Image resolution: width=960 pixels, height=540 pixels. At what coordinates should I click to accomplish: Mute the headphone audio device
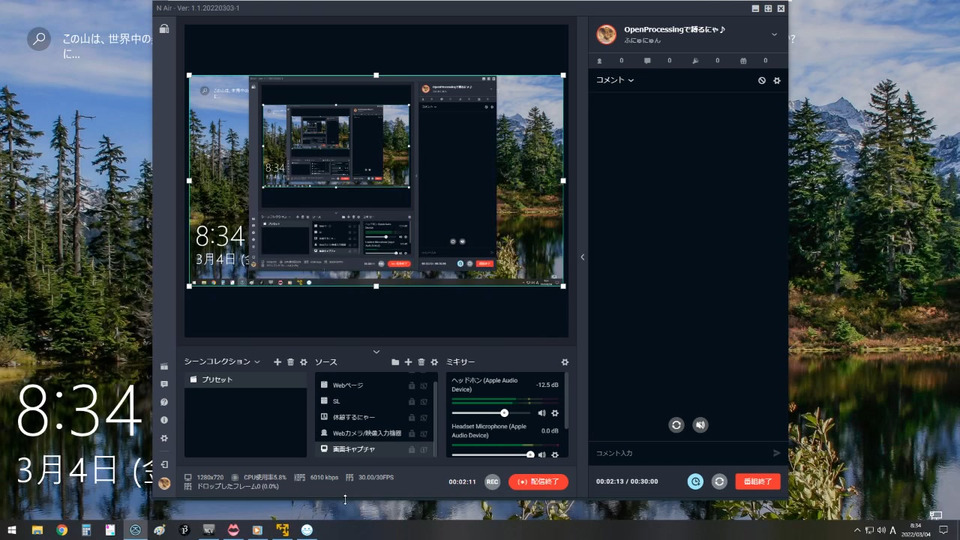[x=542, y=413]
